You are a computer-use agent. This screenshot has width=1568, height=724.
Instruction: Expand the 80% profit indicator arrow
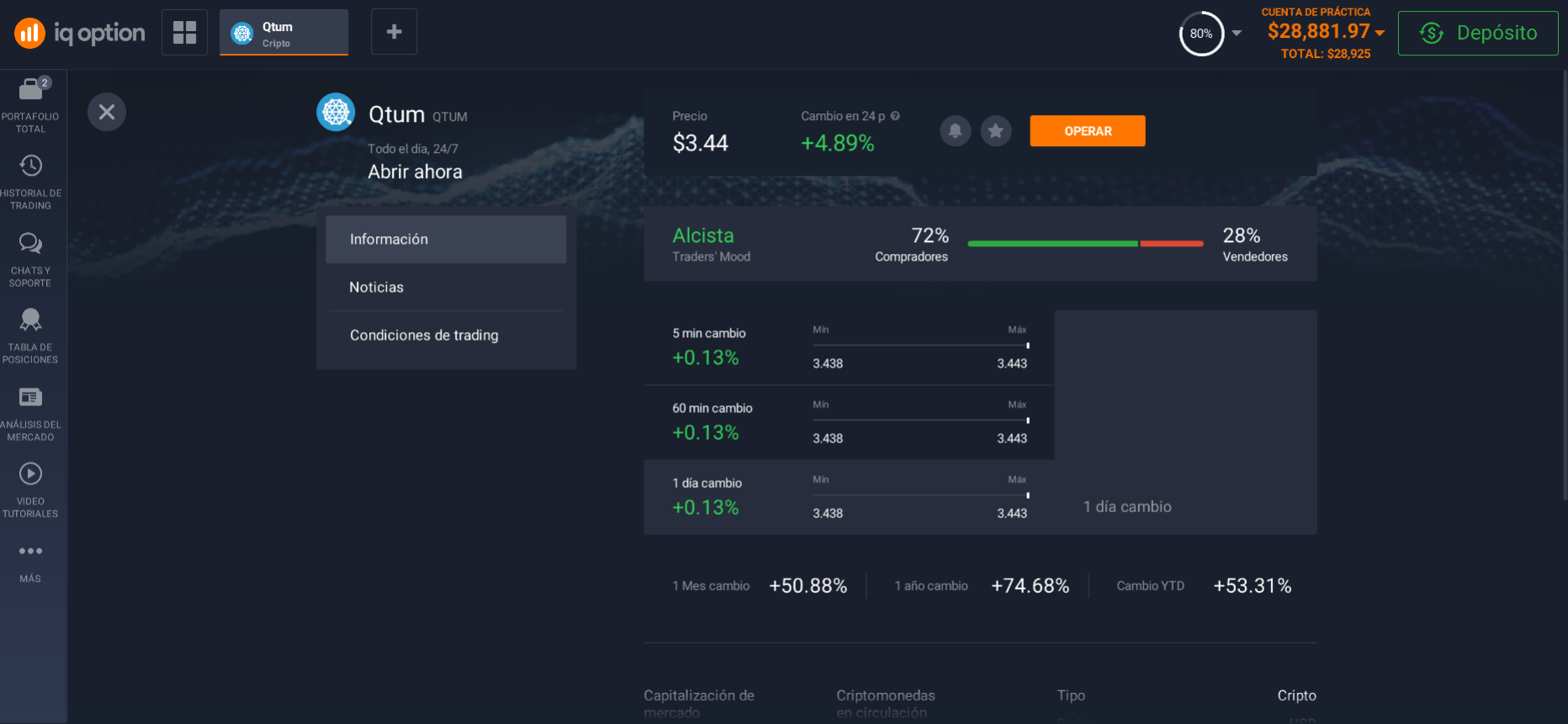coord(1237,34)
